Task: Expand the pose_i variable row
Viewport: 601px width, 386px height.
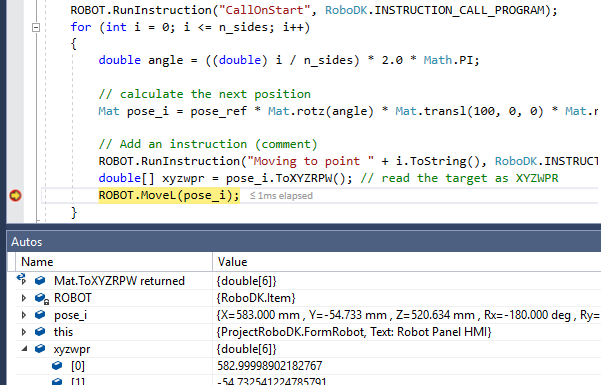Action: pyautogui.click(x=24, y=315)
